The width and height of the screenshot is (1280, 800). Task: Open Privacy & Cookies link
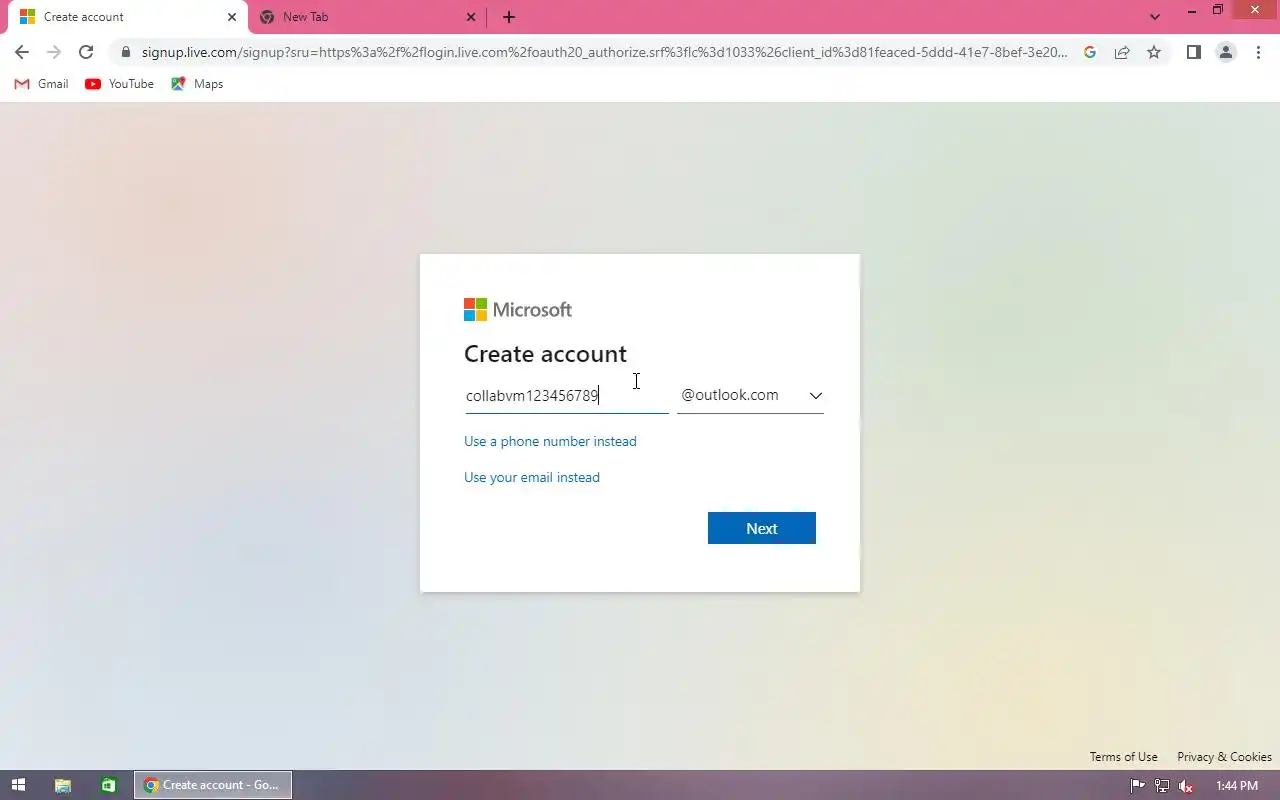click(x=1224, y=757)
